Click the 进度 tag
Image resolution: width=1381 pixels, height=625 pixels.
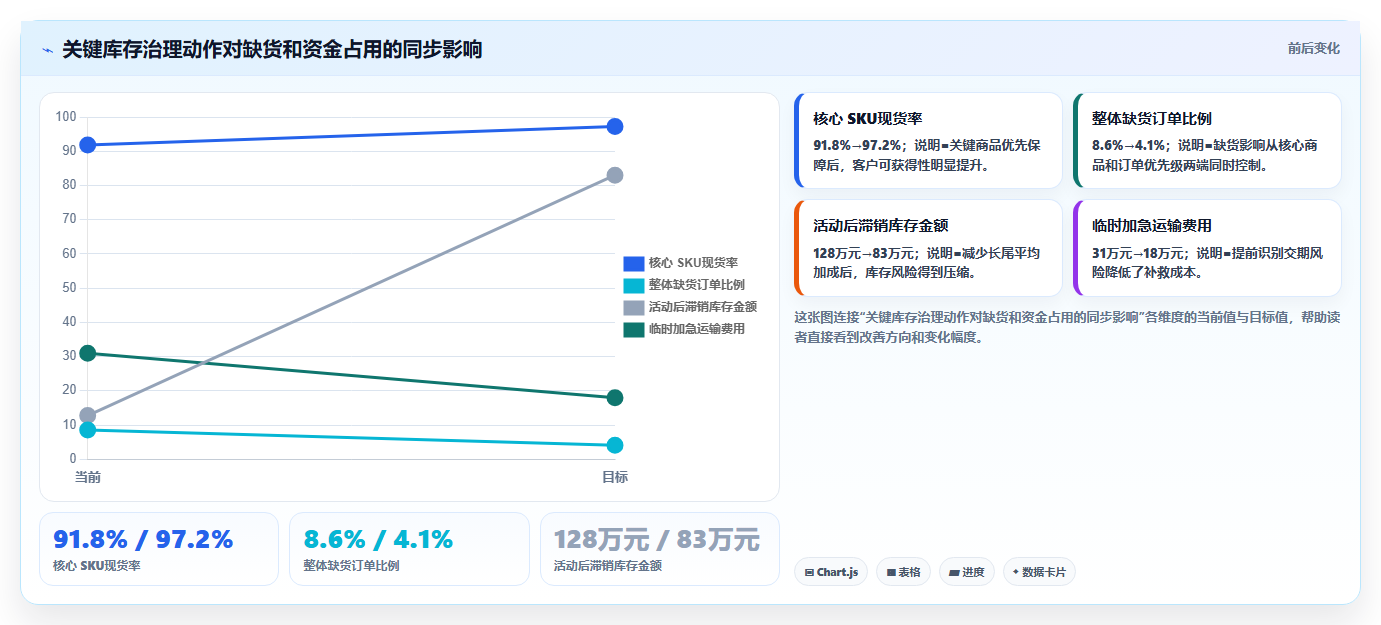967,572
